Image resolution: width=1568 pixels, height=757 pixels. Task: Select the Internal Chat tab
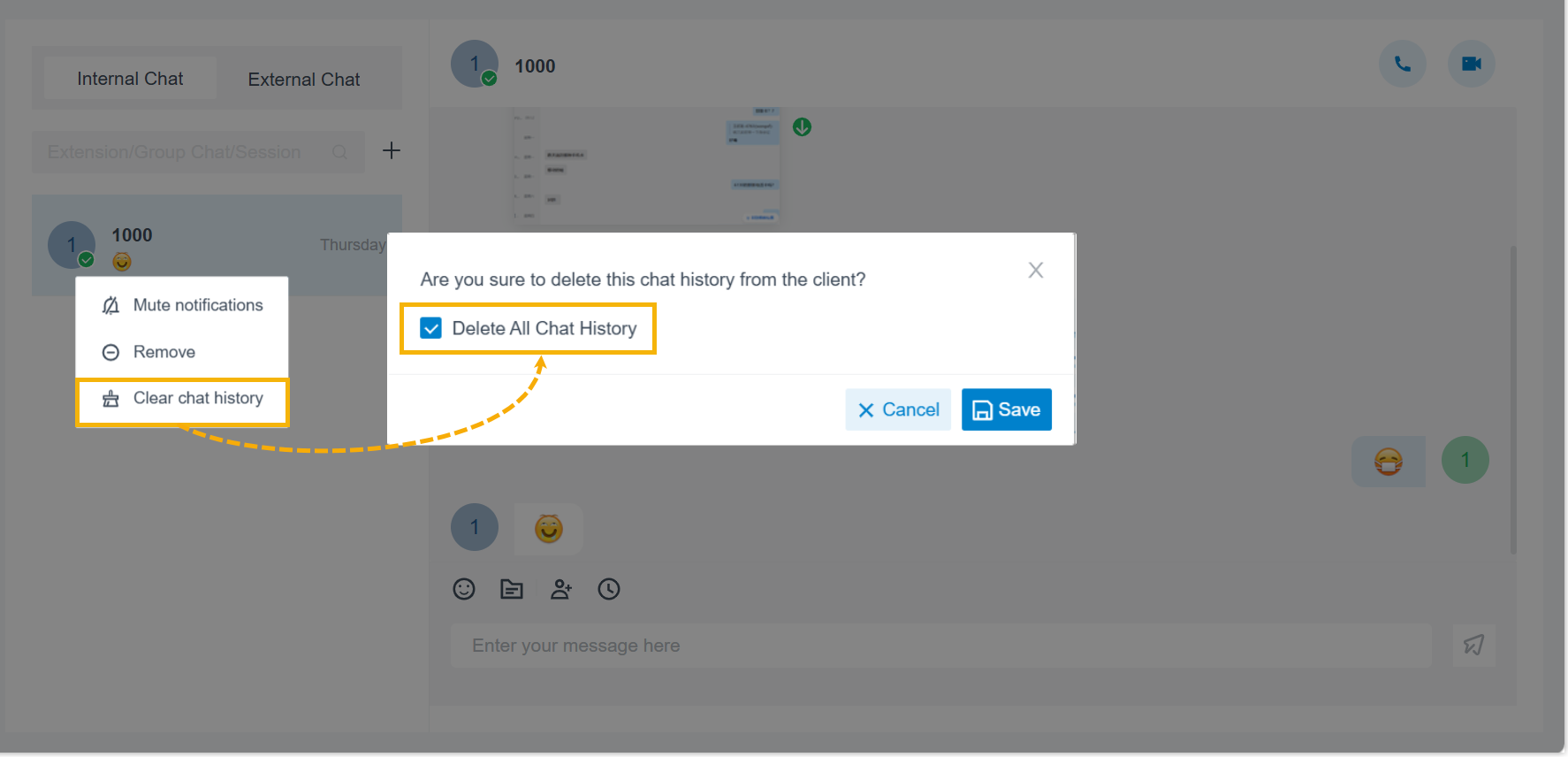point(130,79)
